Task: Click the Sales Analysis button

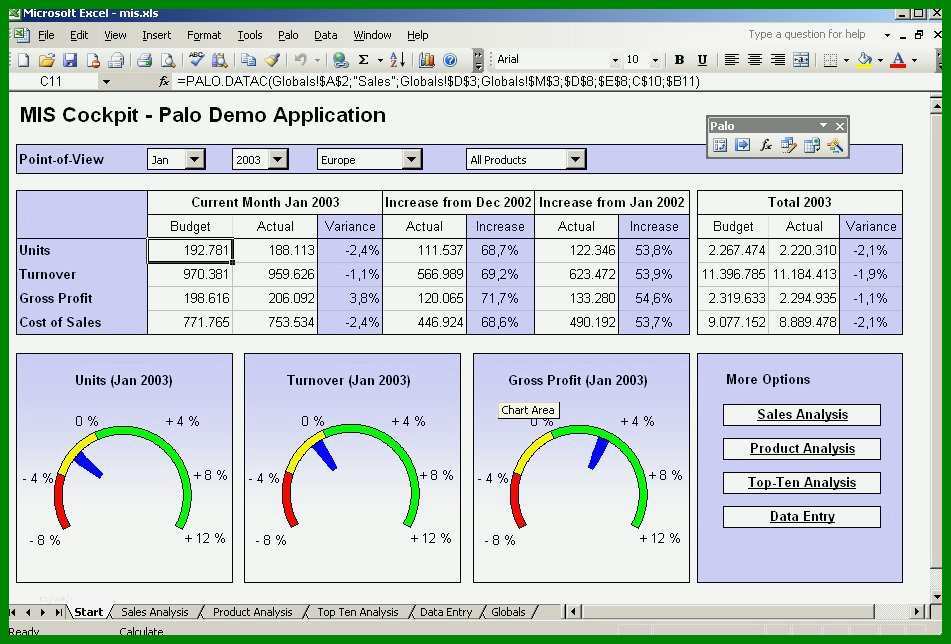Action: tap(802, 415)
